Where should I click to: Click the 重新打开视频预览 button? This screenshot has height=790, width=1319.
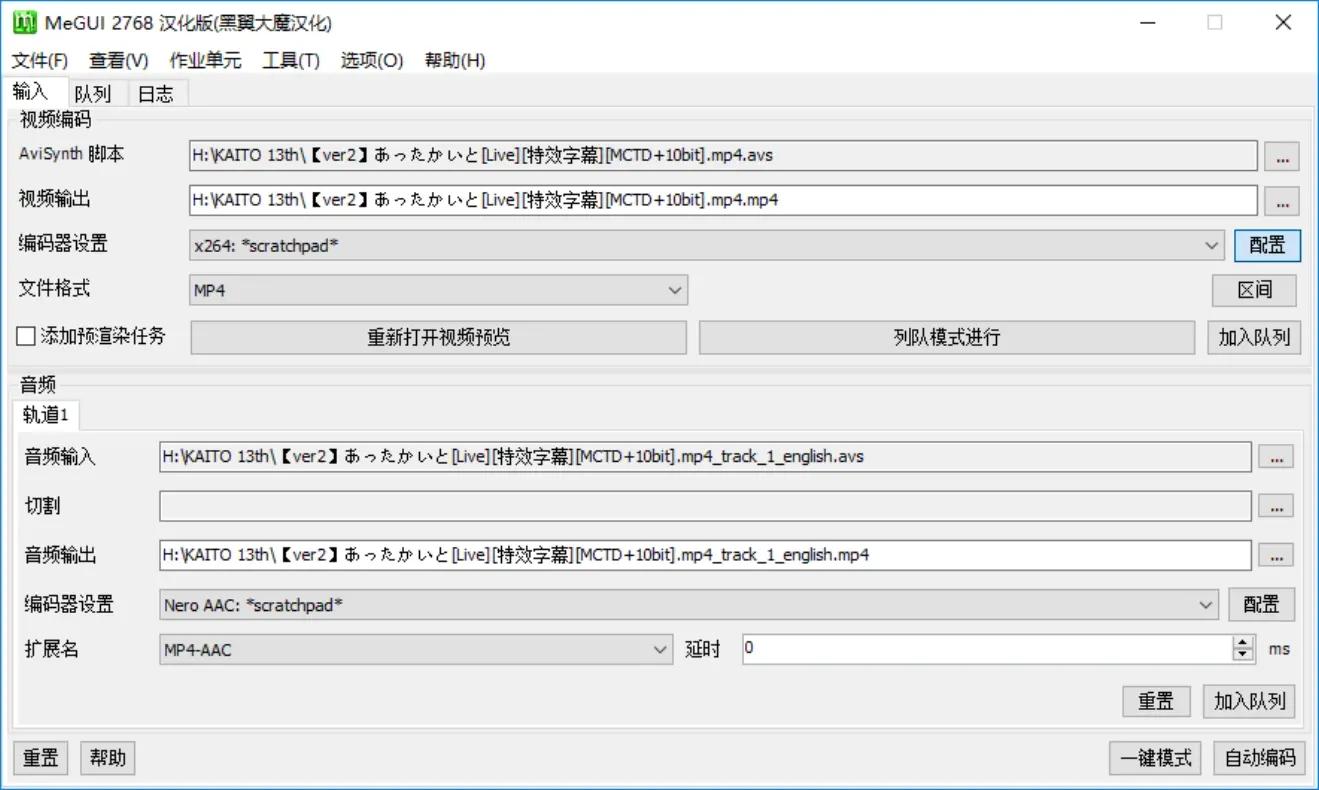[437, 337]
